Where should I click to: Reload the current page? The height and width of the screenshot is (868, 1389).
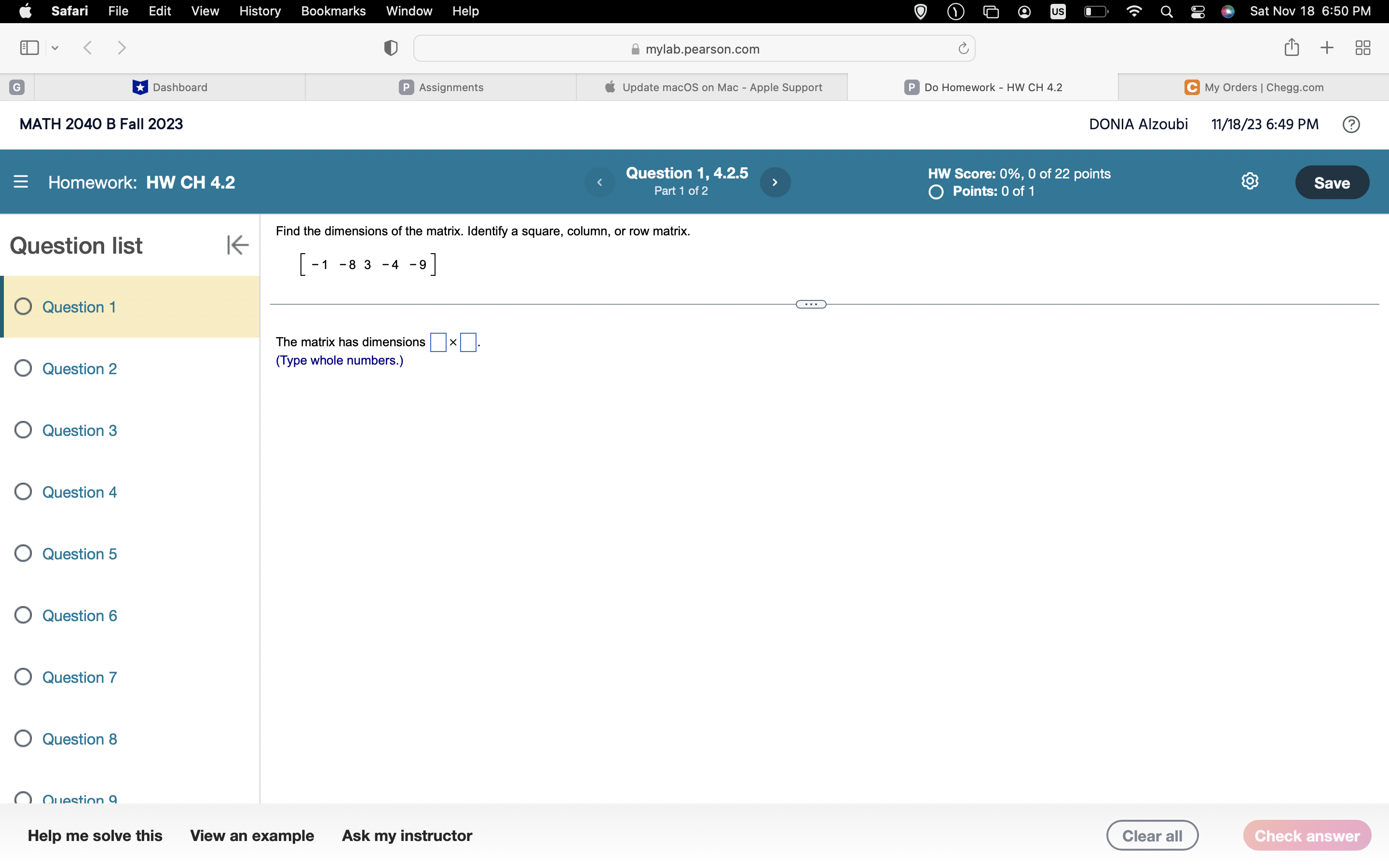[962, 48]
